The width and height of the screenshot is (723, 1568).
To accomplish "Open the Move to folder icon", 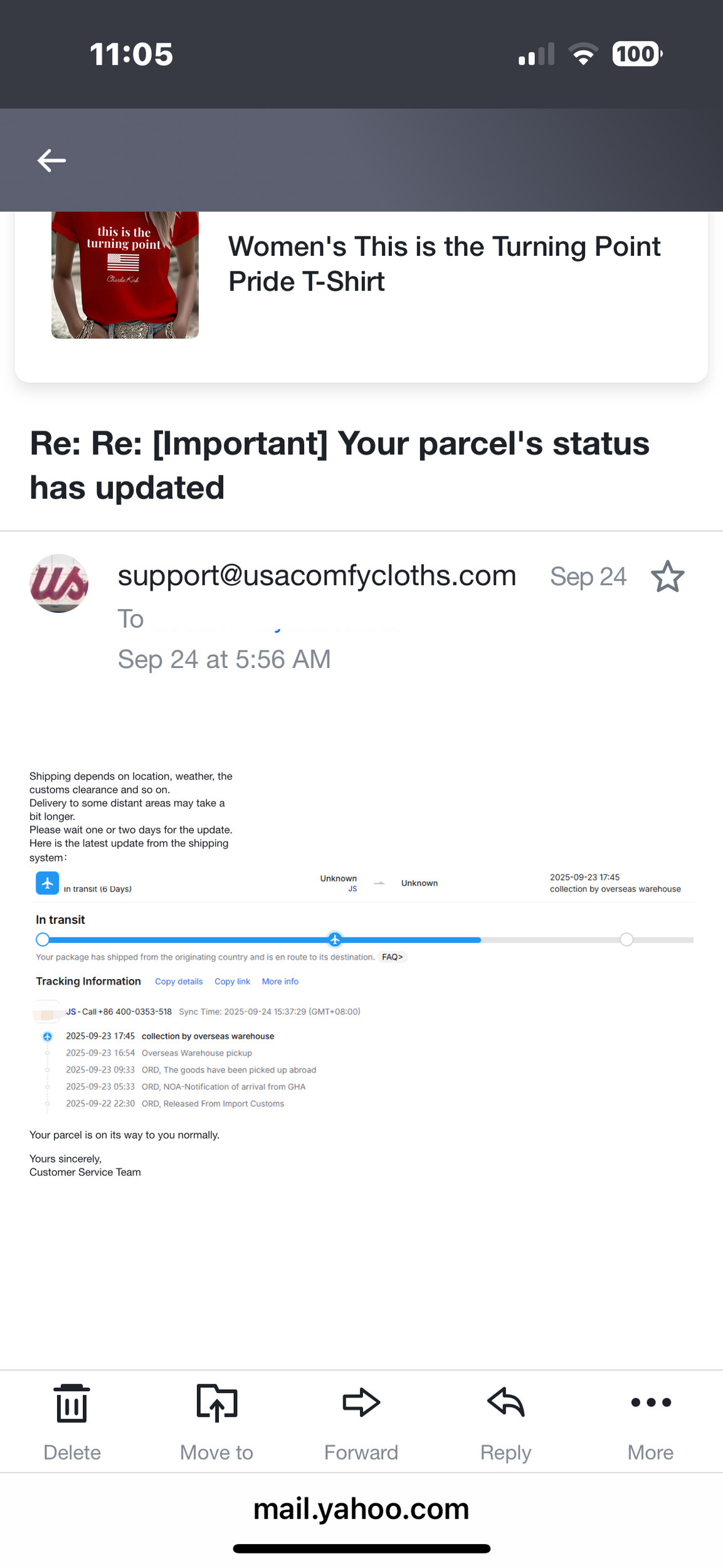I will pyautogui.click(x=216, y=1403).
